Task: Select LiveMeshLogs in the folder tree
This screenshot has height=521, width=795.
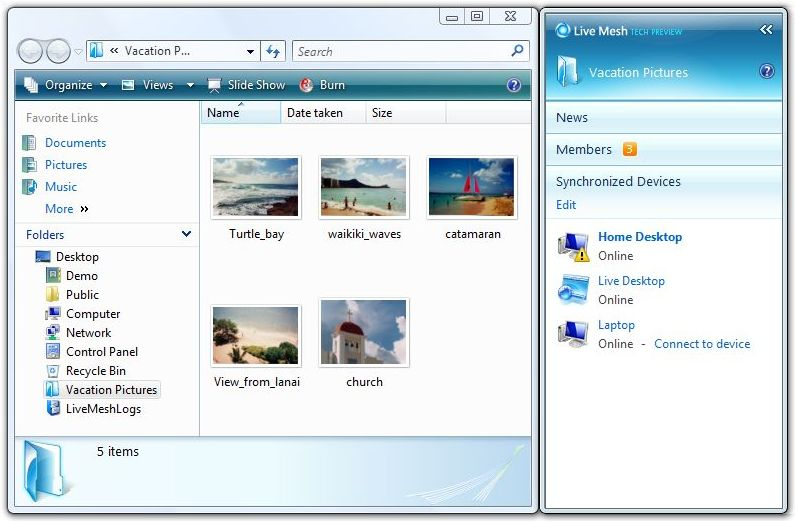Action: click(x=103, y=408)
